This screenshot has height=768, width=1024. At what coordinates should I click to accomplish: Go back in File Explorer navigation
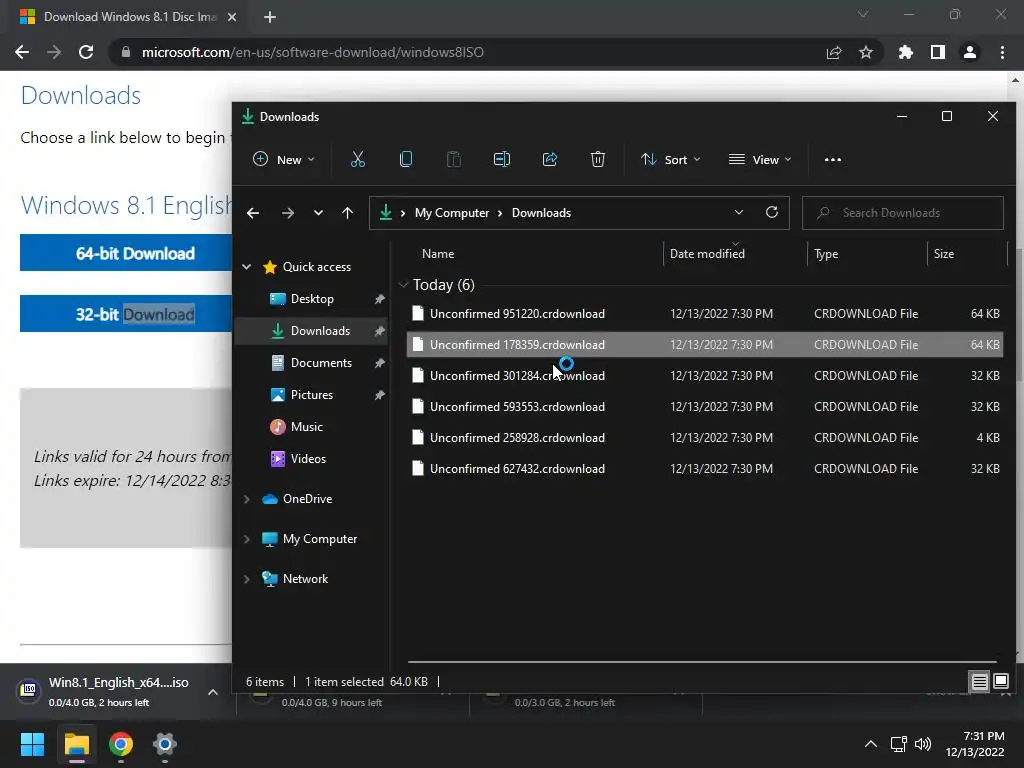click(x=253, y=213)
